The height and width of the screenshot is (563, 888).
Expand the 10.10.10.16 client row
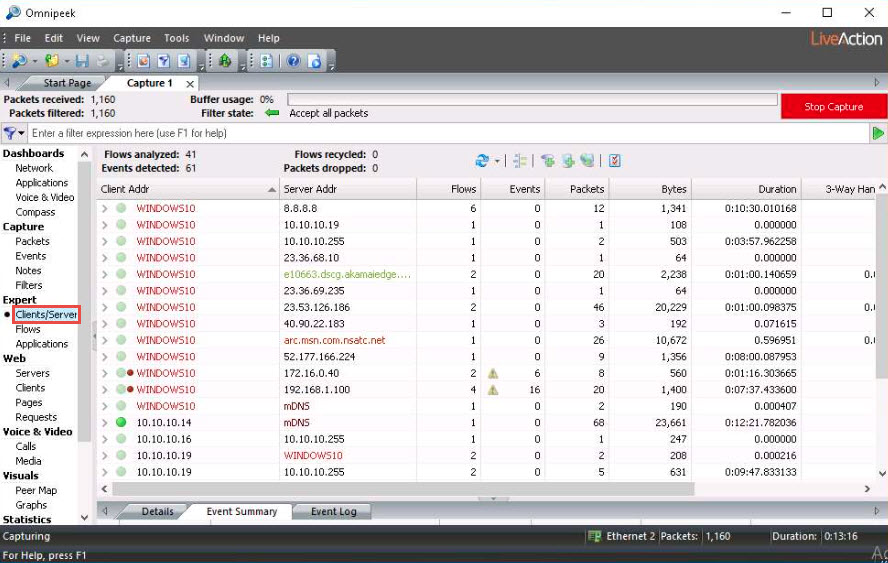pyautogui.click(x=104, y=439)
